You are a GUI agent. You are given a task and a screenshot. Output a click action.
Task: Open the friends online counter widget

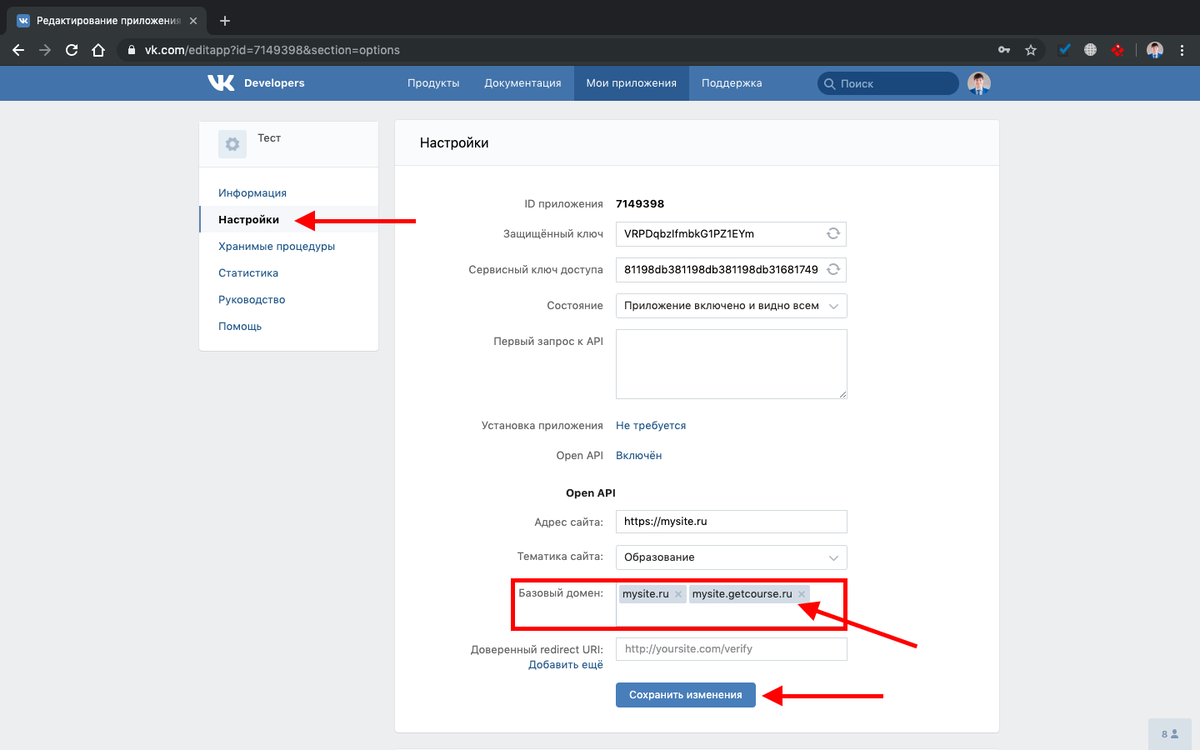coord(1172,733)
